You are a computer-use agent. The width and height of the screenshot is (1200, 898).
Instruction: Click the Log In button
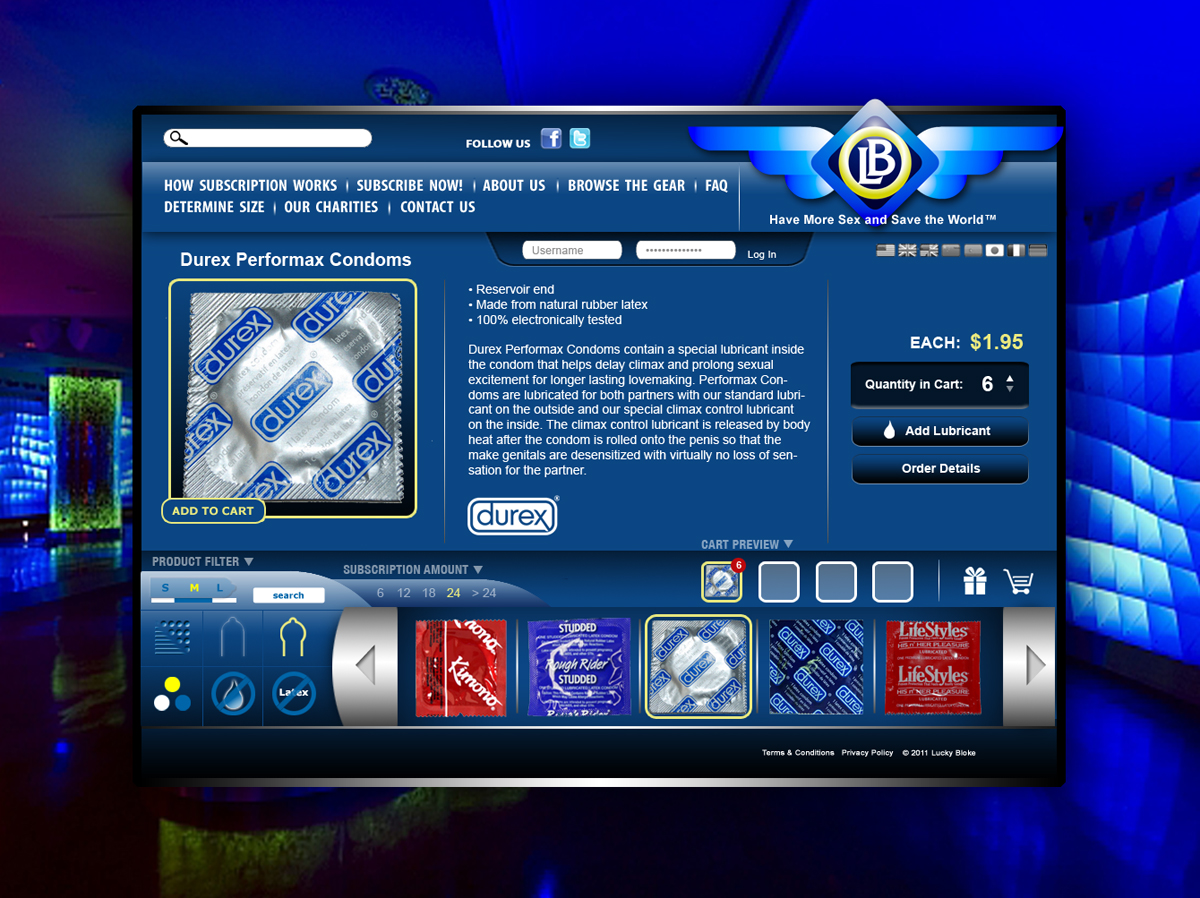tap(762, 254)
